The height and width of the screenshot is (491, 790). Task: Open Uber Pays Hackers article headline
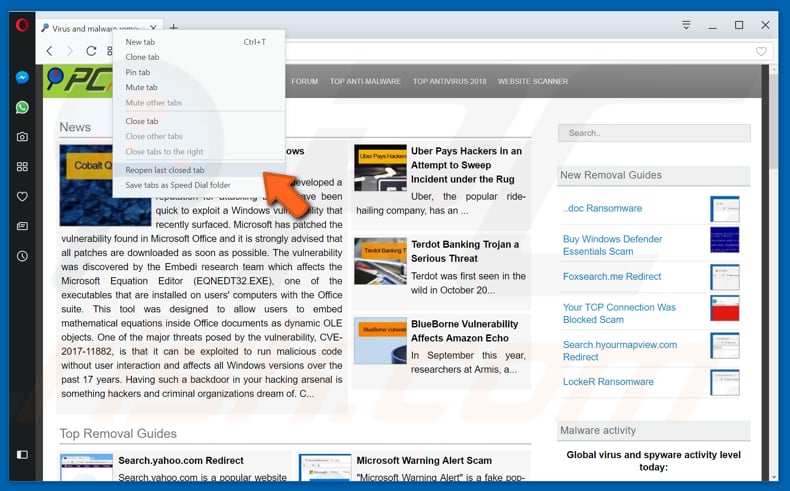(467, 165)
